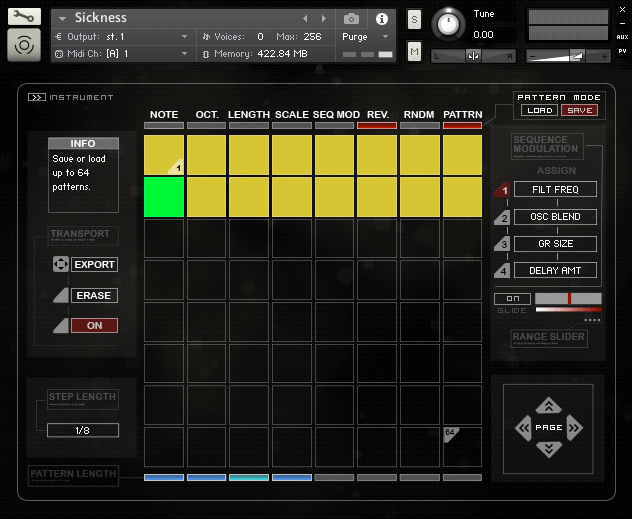Image resolution: width=632 pixels, height=519 pixels.
Task: Select the NOTE column tab
Action: point(164,115)
